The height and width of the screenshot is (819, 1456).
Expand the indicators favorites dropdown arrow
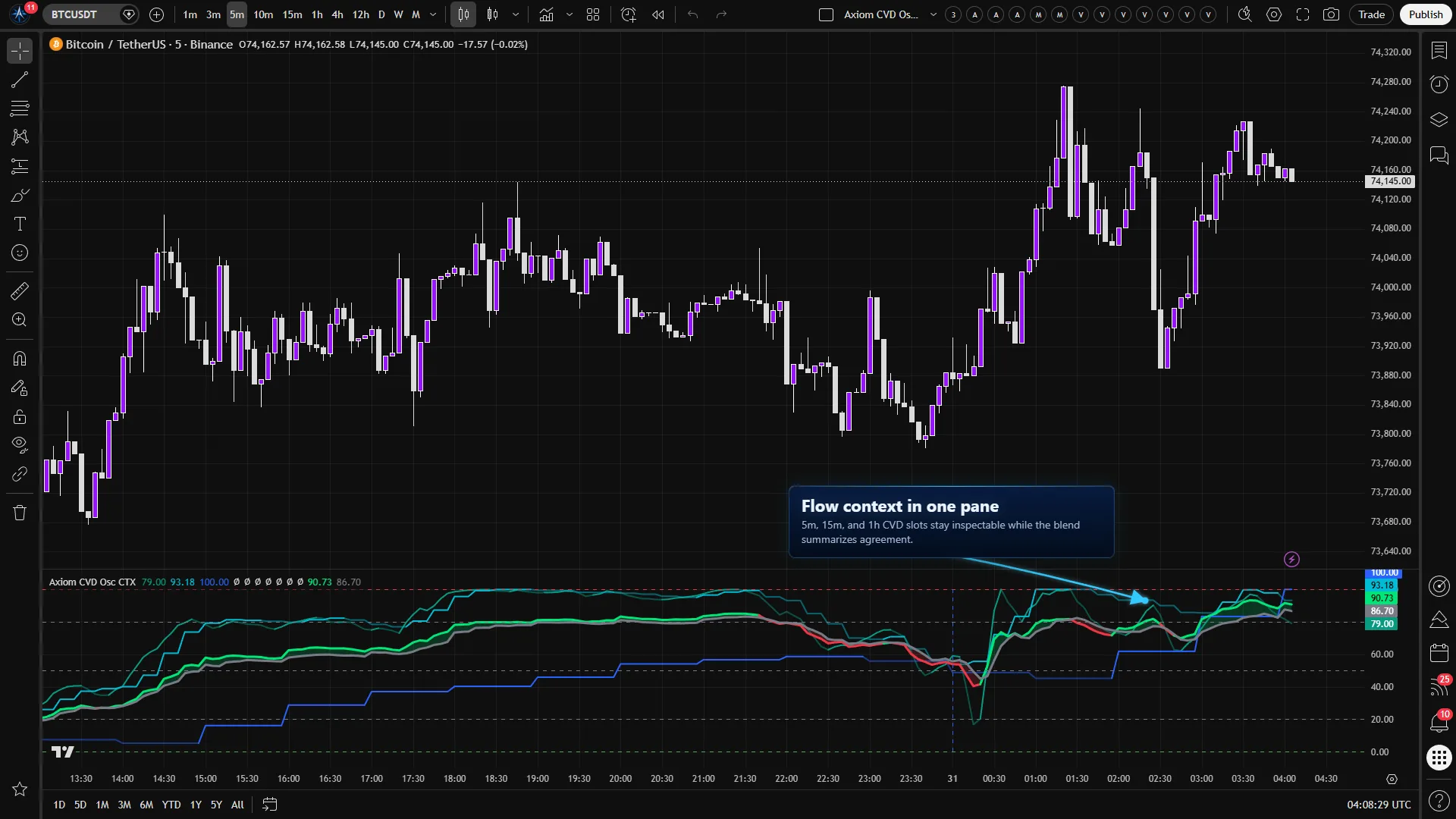[x=570, y=14]
